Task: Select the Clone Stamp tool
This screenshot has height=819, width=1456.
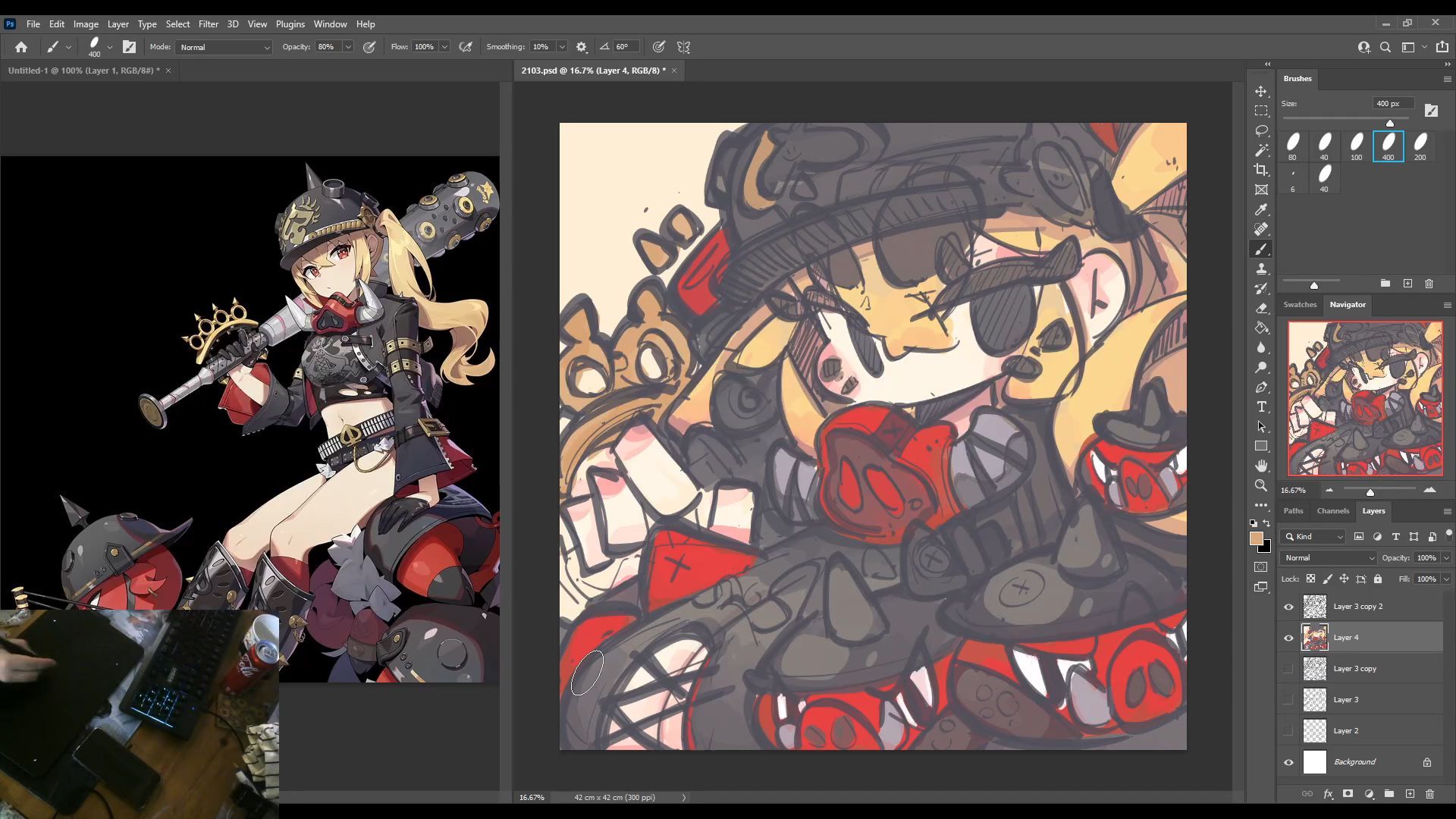Action: point(1261,268)
